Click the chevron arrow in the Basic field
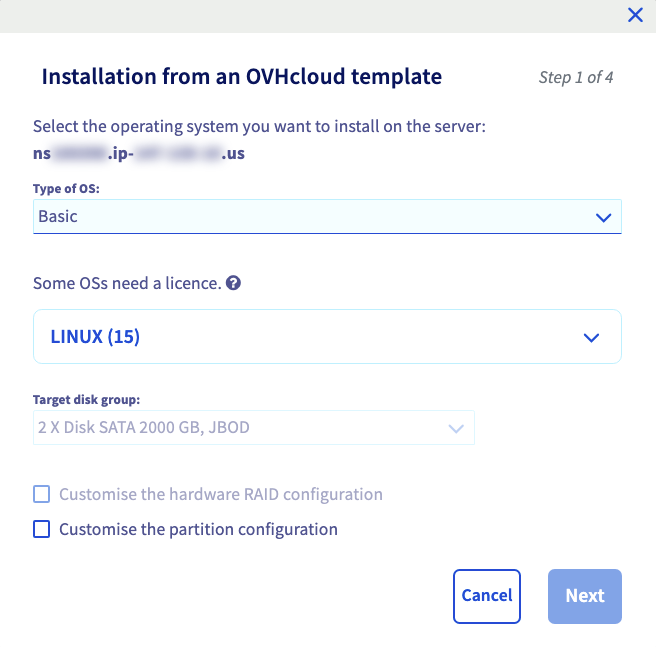 point(602,217)
